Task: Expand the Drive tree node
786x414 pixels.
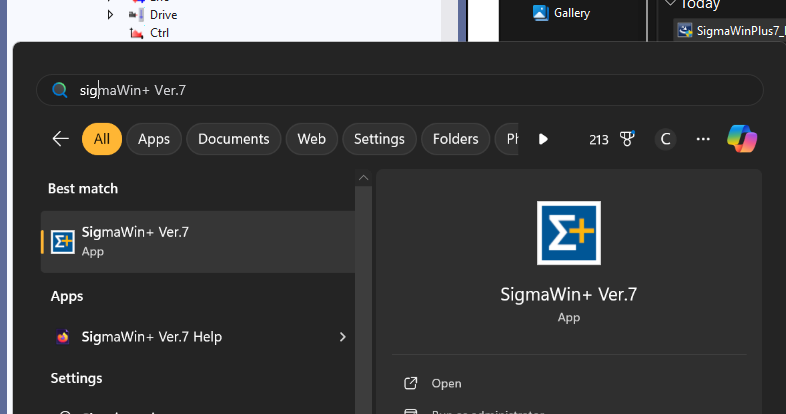Action: [110, 15]
